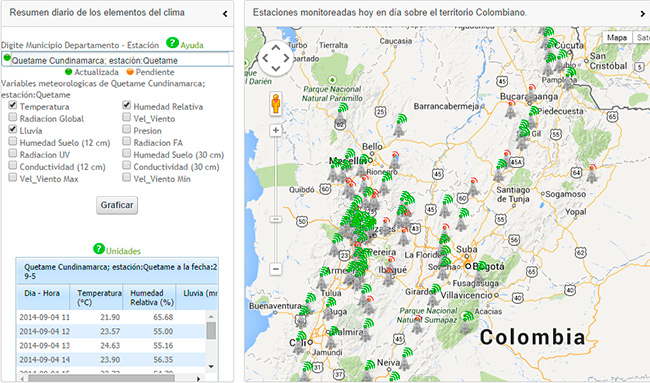The width and height of the screenshot is (650, 383).
Task: Click the green Ayuda help icon
Action: (x=172, y=43)
